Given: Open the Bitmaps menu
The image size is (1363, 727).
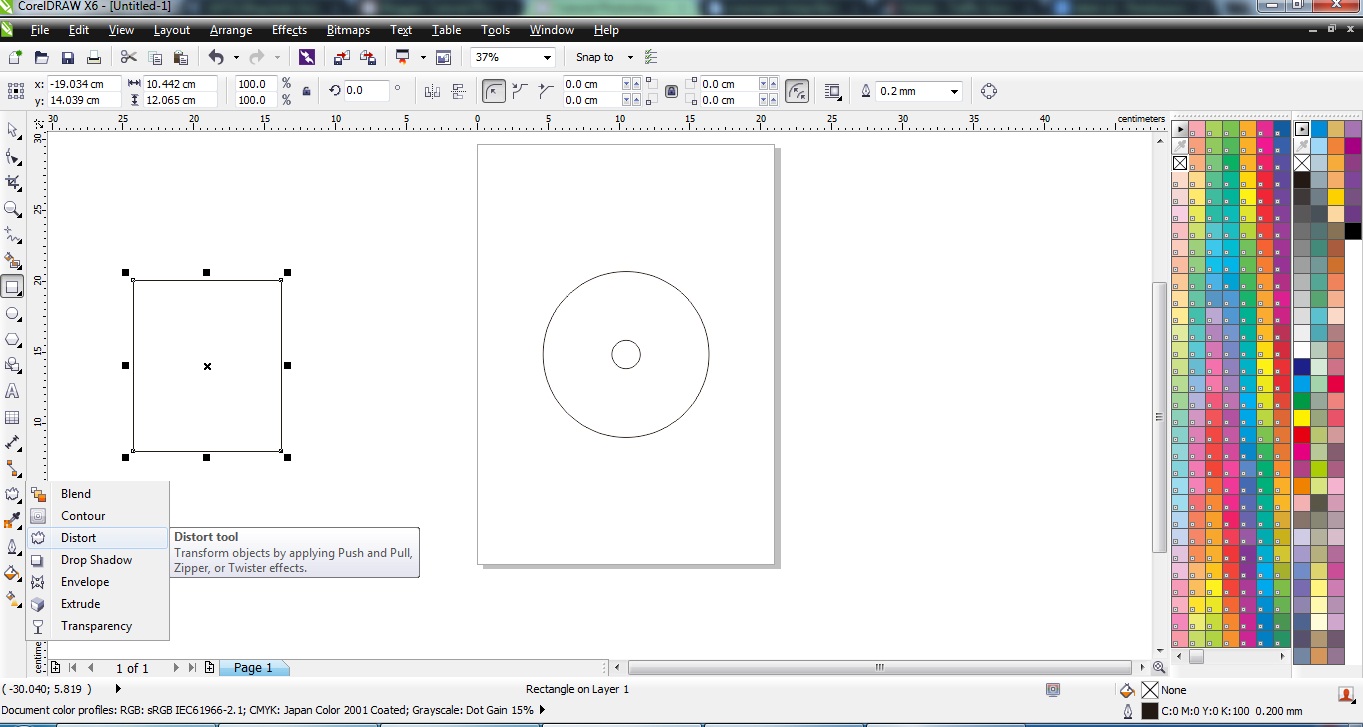Looking at the screenshot, I should click(x=347, y=30).
